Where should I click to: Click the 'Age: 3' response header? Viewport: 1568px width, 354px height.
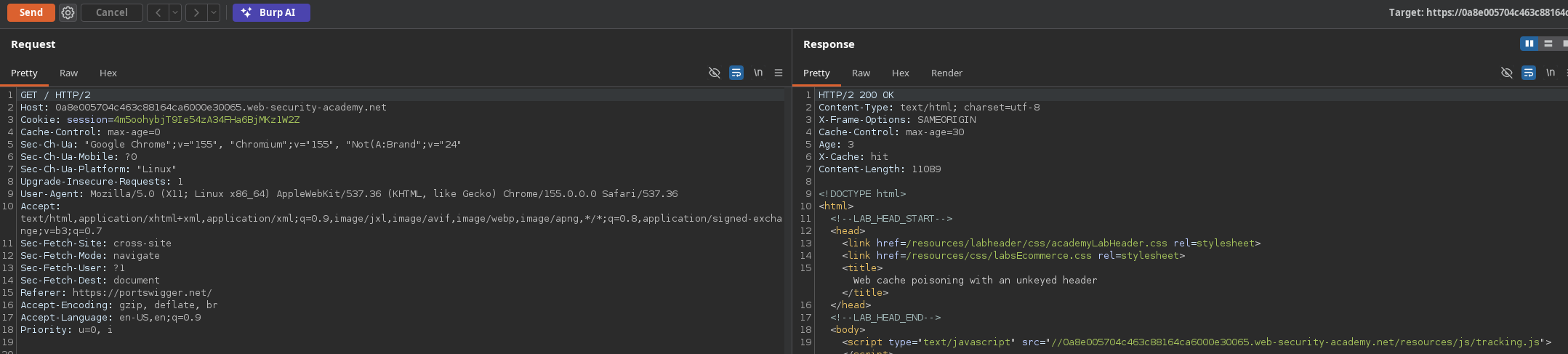836,145
